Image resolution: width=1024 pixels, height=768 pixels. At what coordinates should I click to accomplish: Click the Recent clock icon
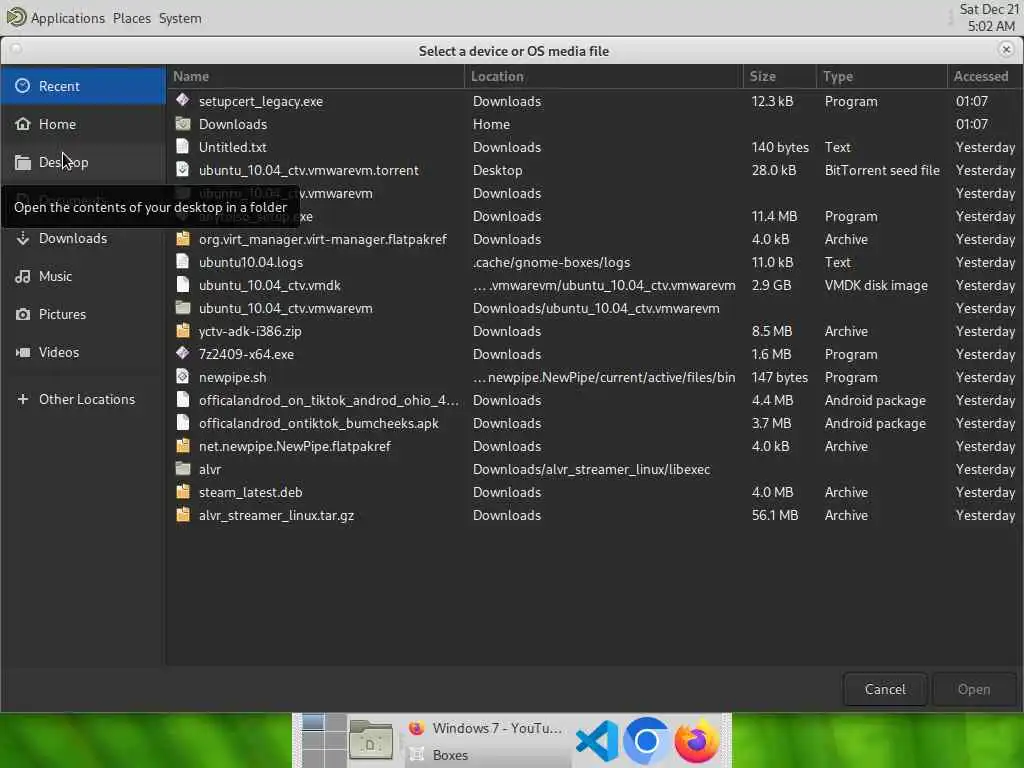pos(23,86)
